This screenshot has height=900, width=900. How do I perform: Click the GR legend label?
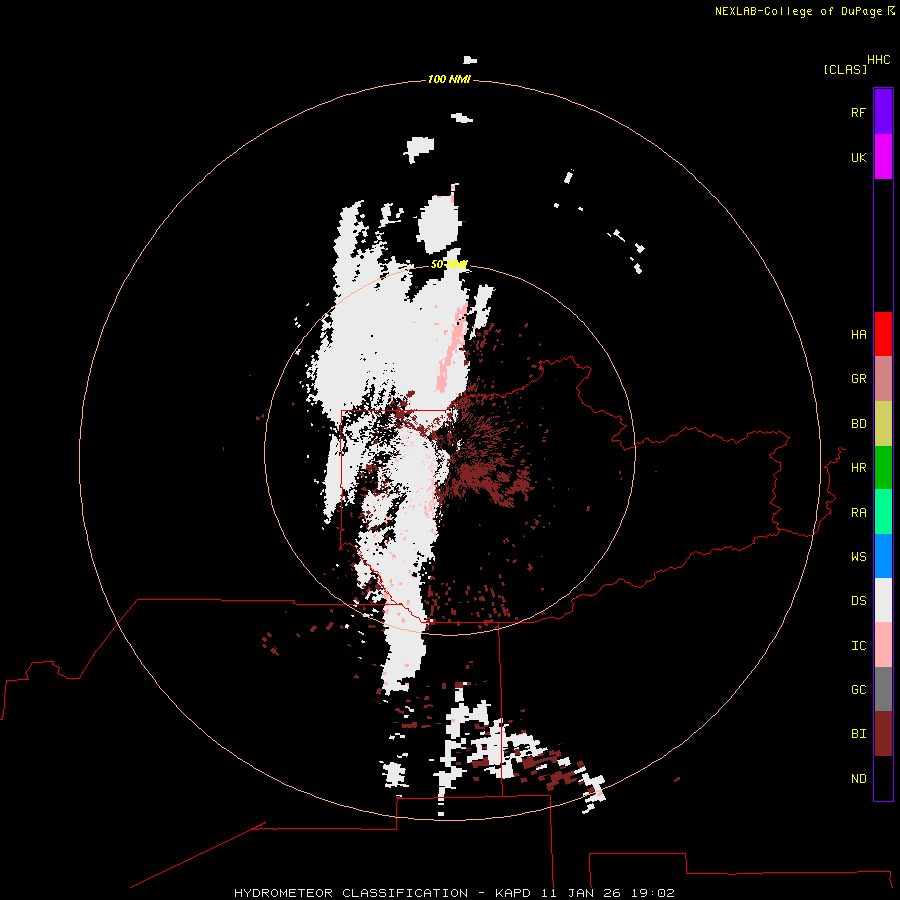coord(858,379)
